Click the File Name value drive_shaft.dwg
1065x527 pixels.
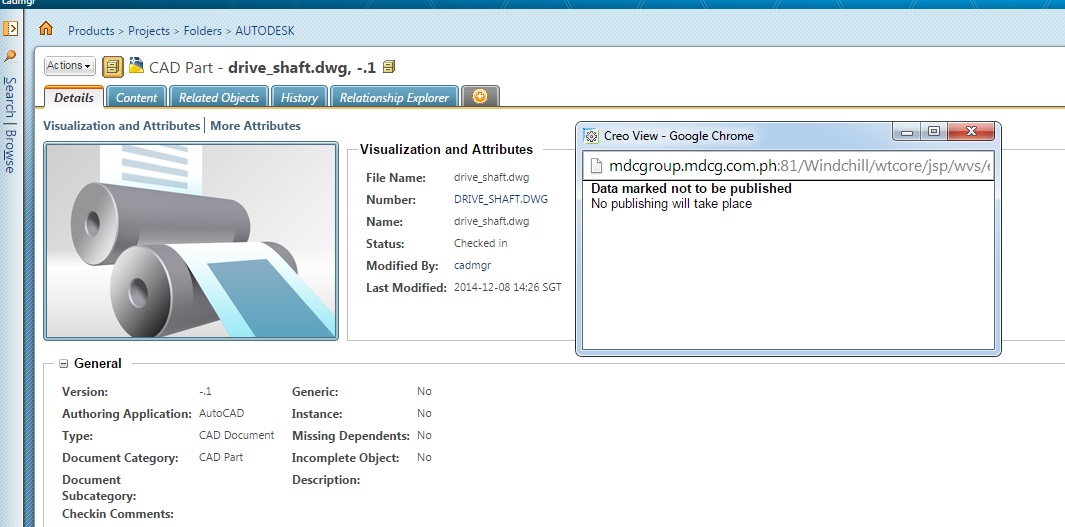coord(491,177)
